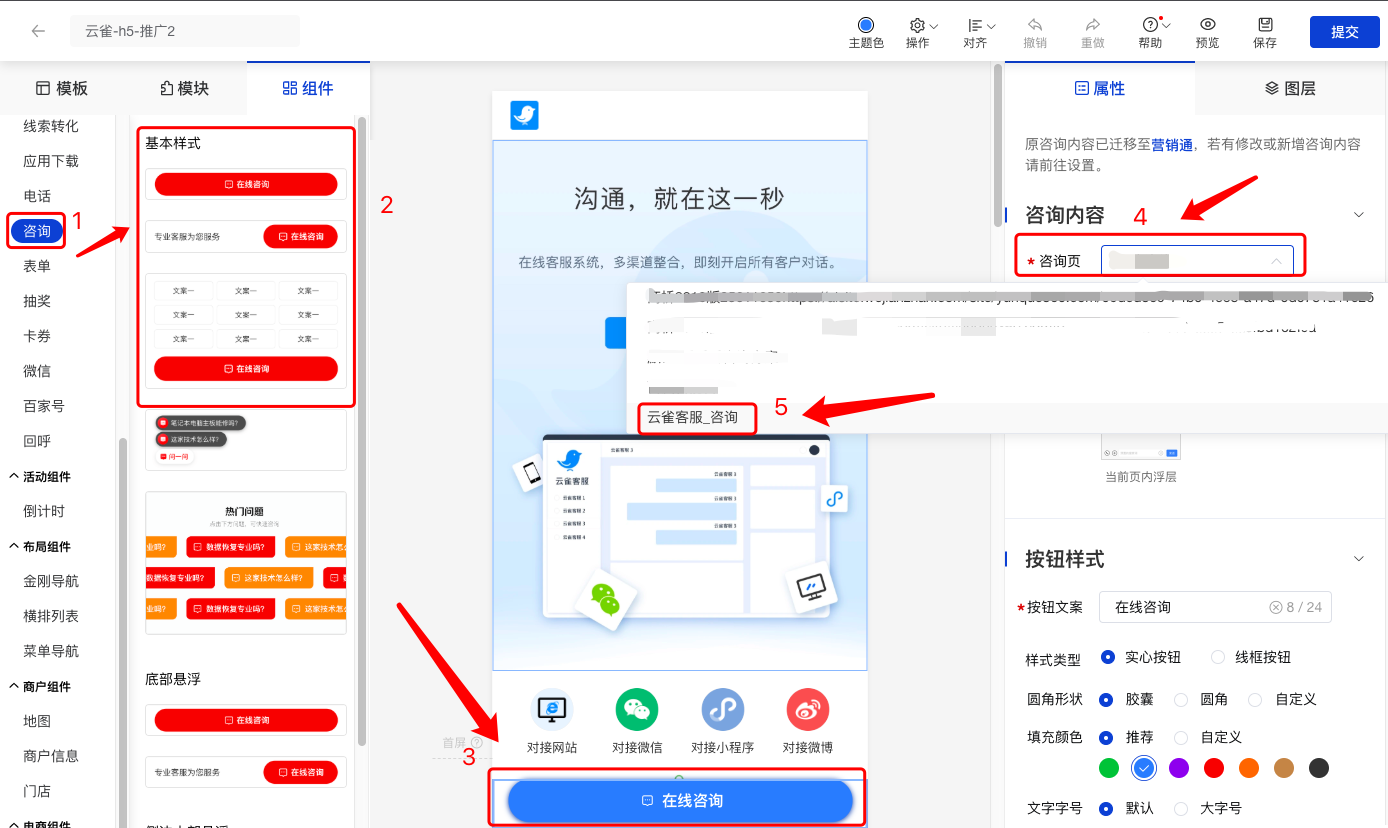Switch to the 模板 tab
This screenshot has width=1388, height=828.
62,88
